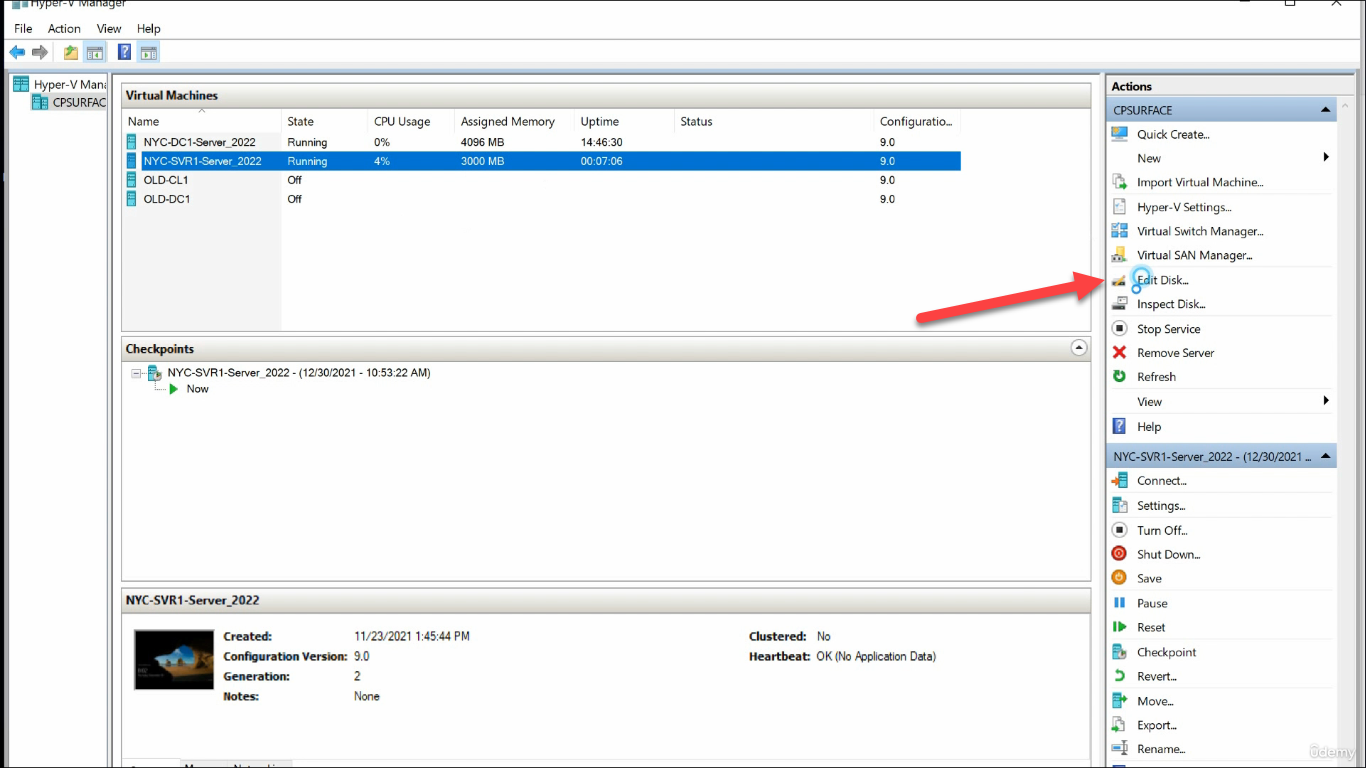1366x768 pixels.
Task: Click the Checkpoint icon in Actions
Action: (1120, 652)
